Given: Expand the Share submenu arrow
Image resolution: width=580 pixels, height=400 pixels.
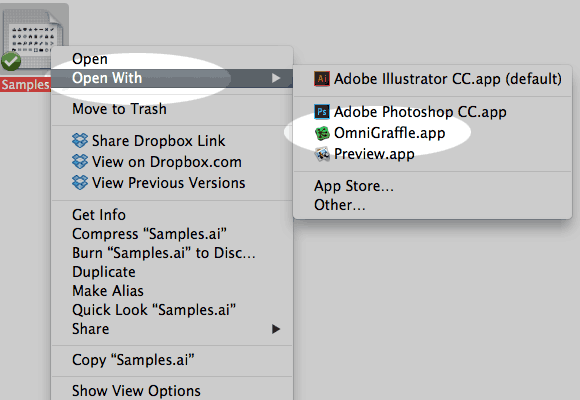Looking at the screenshot, I should tap(276, 329).
